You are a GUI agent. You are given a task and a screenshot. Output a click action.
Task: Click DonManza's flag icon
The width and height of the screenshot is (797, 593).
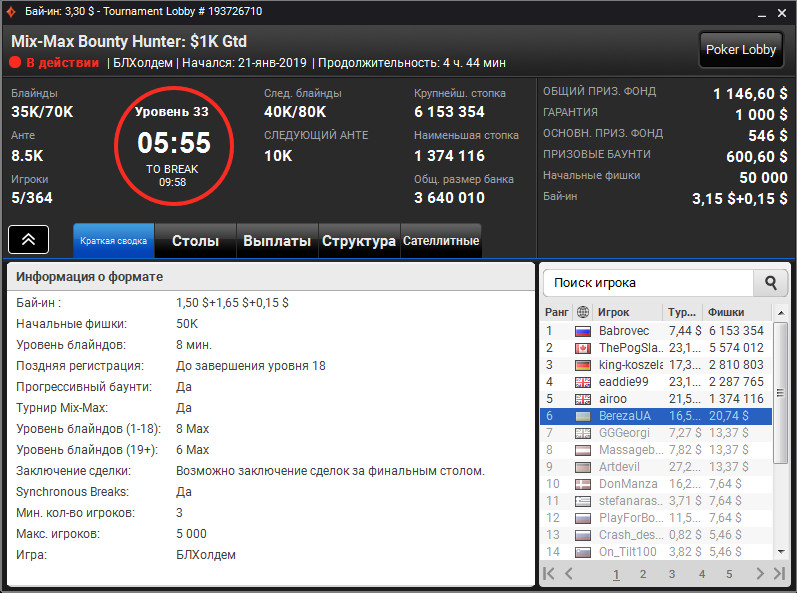583,484
